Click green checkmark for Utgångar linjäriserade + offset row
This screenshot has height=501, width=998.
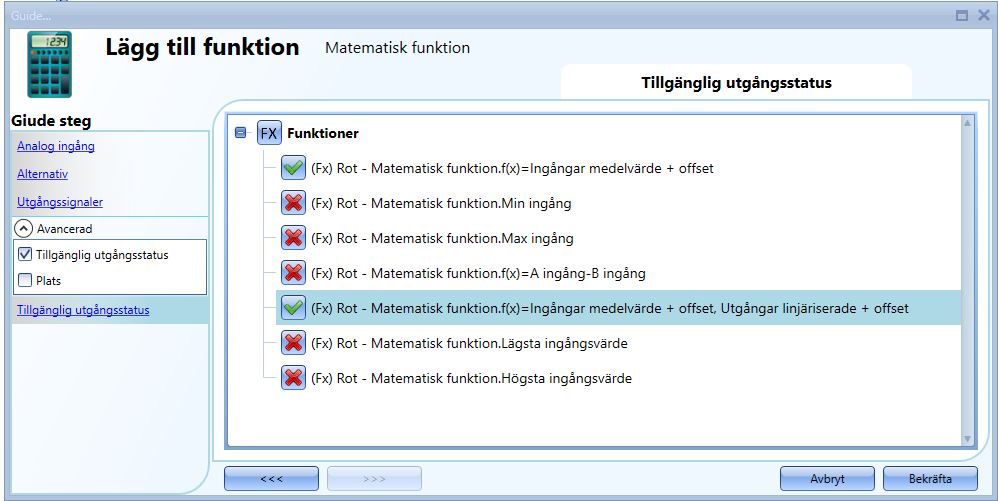point(293,308)
